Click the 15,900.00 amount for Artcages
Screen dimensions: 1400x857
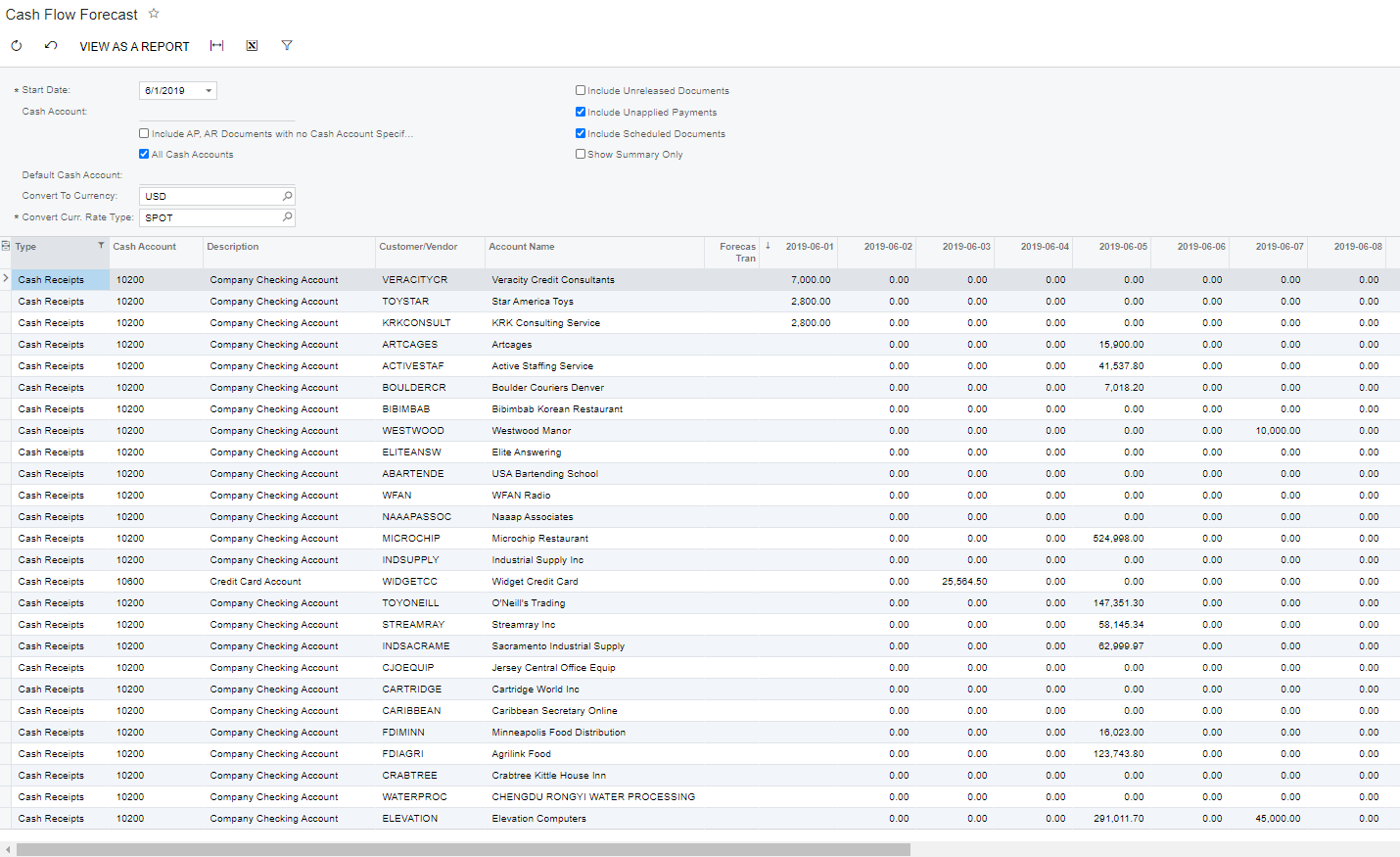(x=1112, y=345)
